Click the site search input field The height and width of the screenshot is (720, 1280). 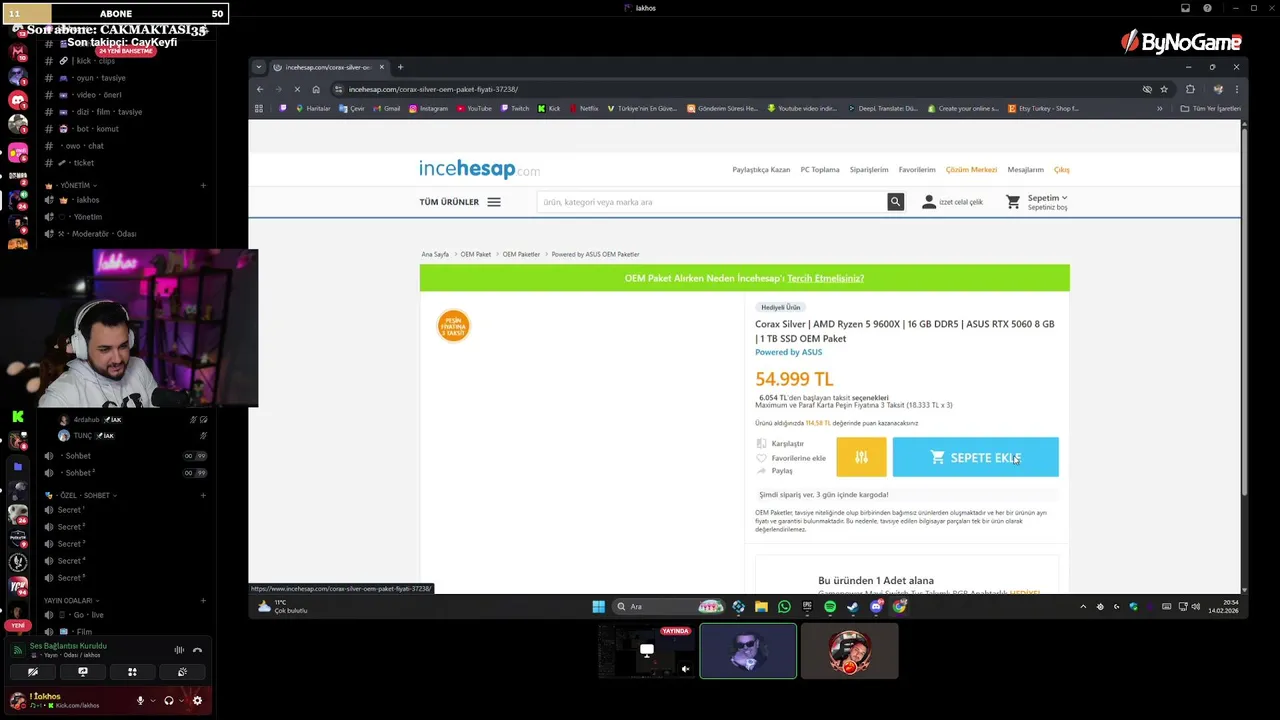click(x=712, y=202)
